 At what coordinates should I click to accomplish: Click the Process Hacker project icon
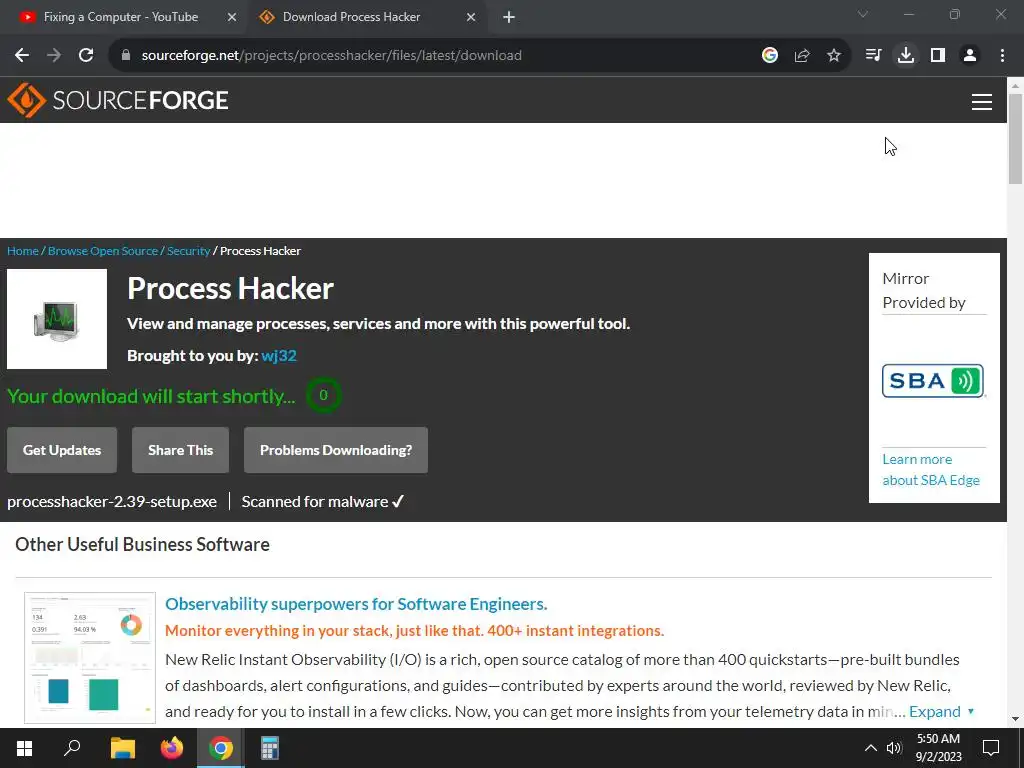coord(57,319)
